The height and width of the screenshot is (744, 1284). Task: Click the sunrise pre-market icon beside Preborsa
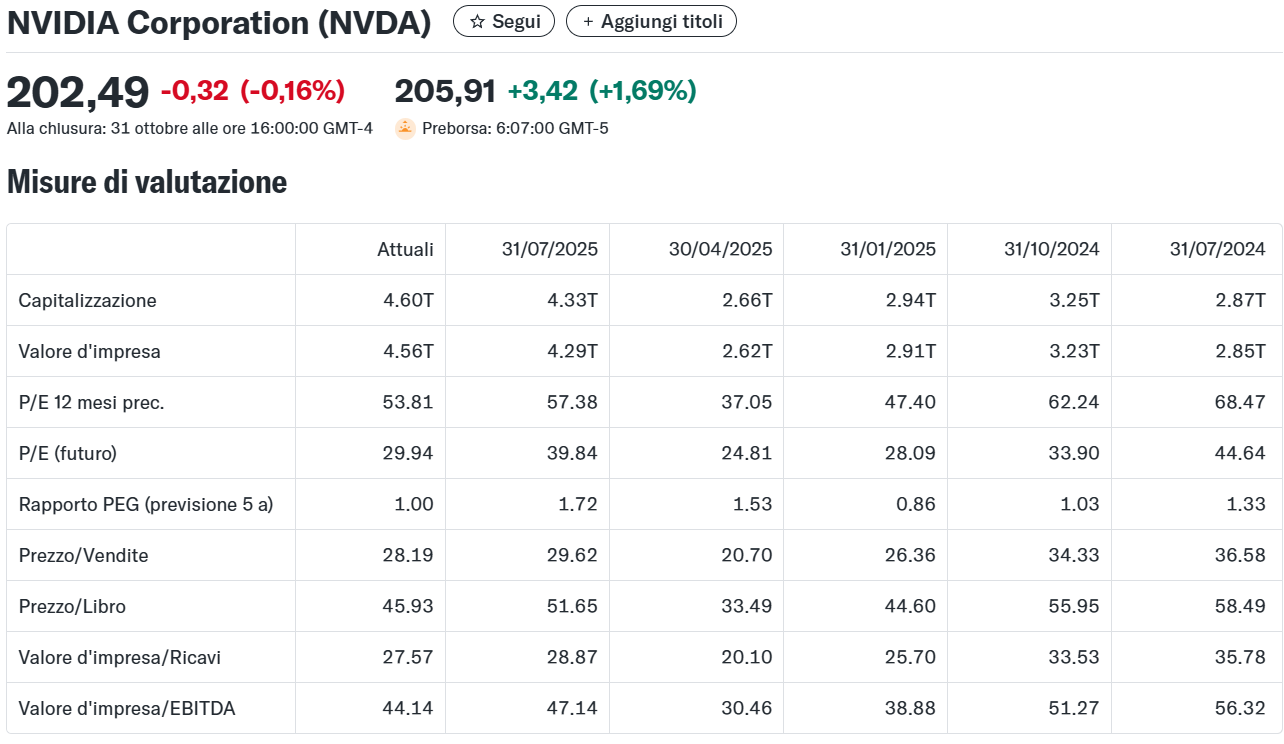point(405,128)
